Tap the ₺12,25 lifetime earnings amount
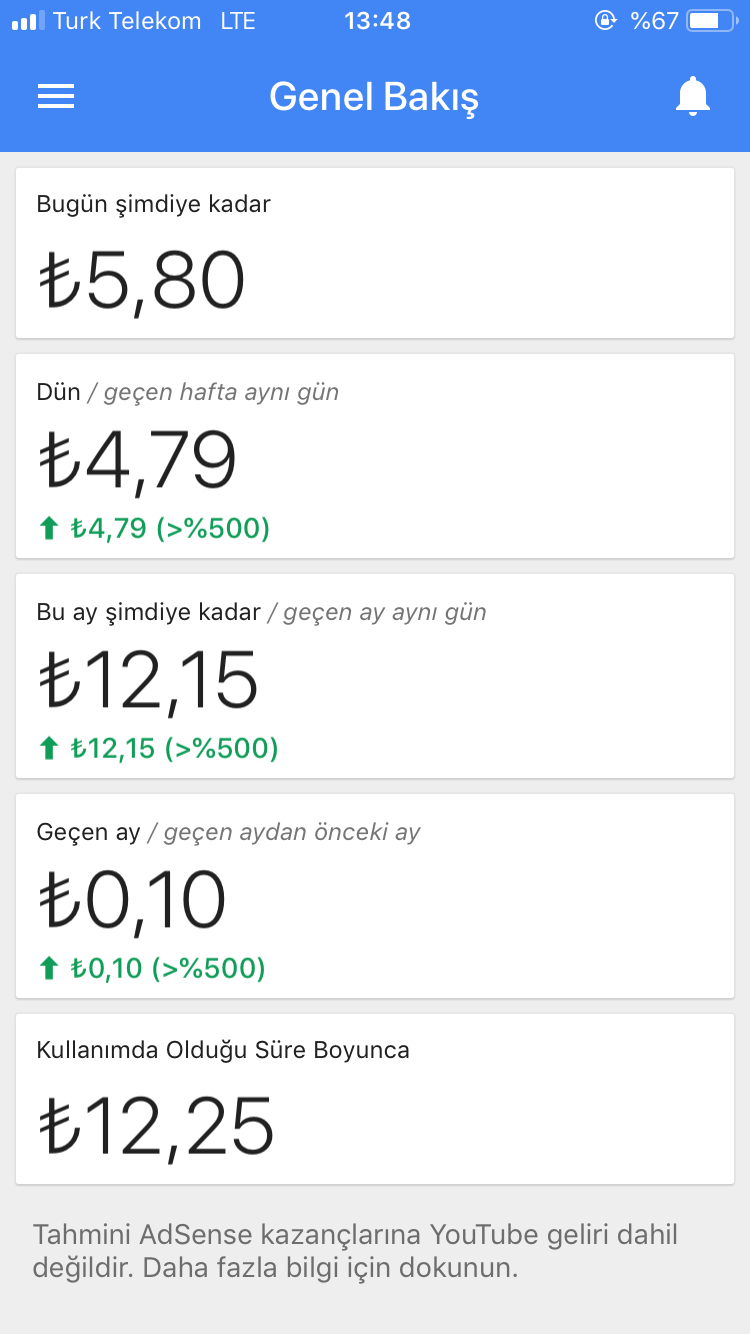Screen dimensions: 750x1334 tap(156, 1126)
